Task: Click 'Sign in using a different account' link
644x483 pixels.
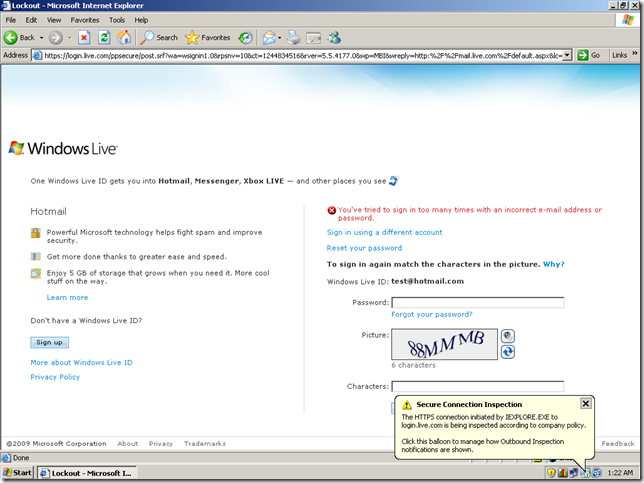Action: 384,232
